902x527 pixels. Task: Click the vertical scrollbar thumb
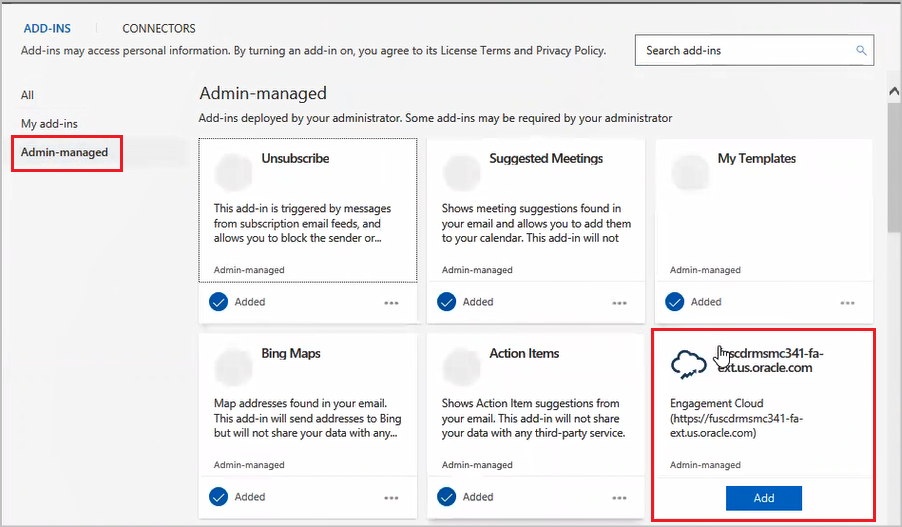894,167
